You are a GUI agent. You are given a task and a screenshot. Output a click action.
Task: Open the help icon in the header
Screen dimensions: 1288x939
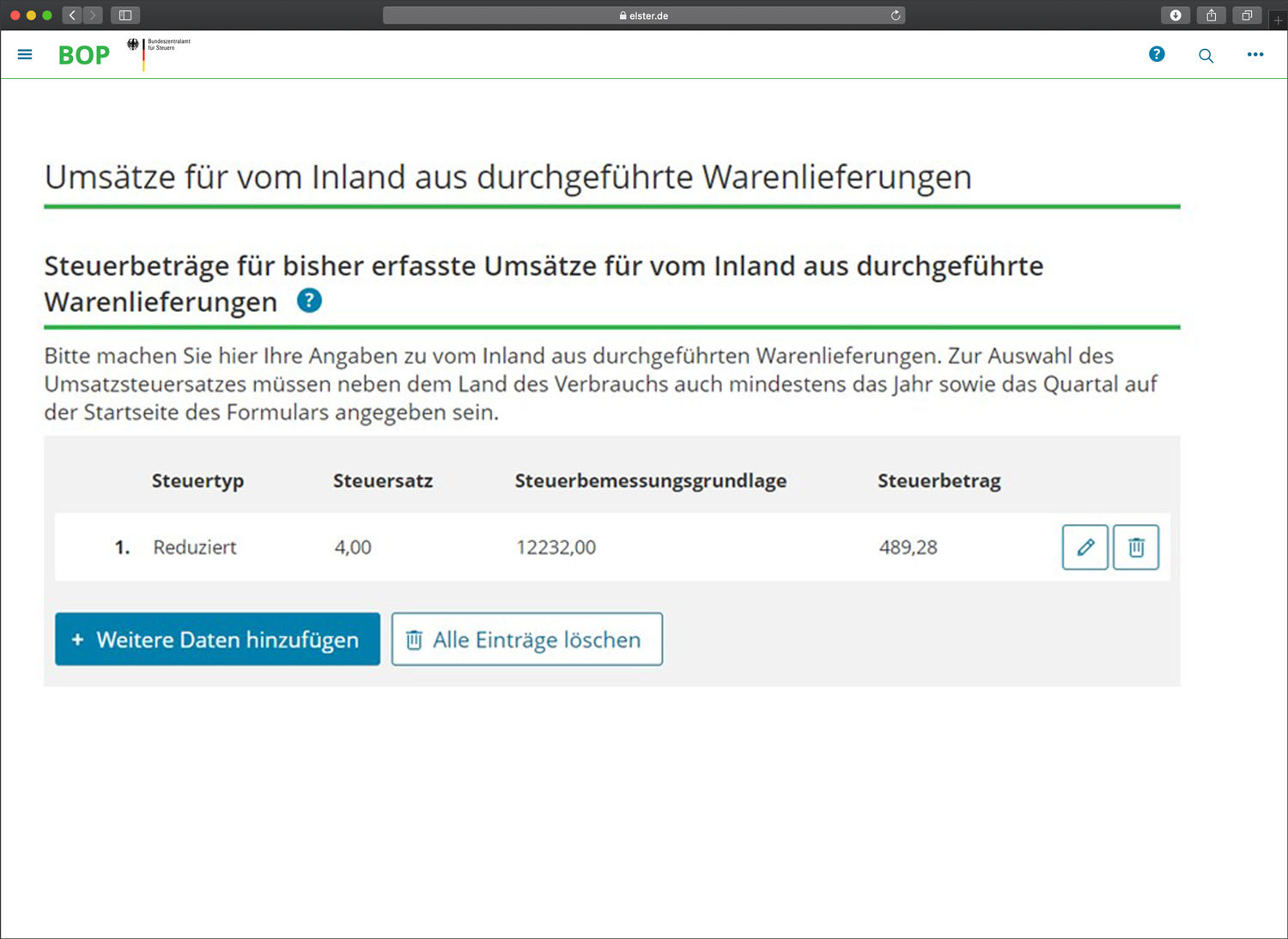coord(1157,54)
